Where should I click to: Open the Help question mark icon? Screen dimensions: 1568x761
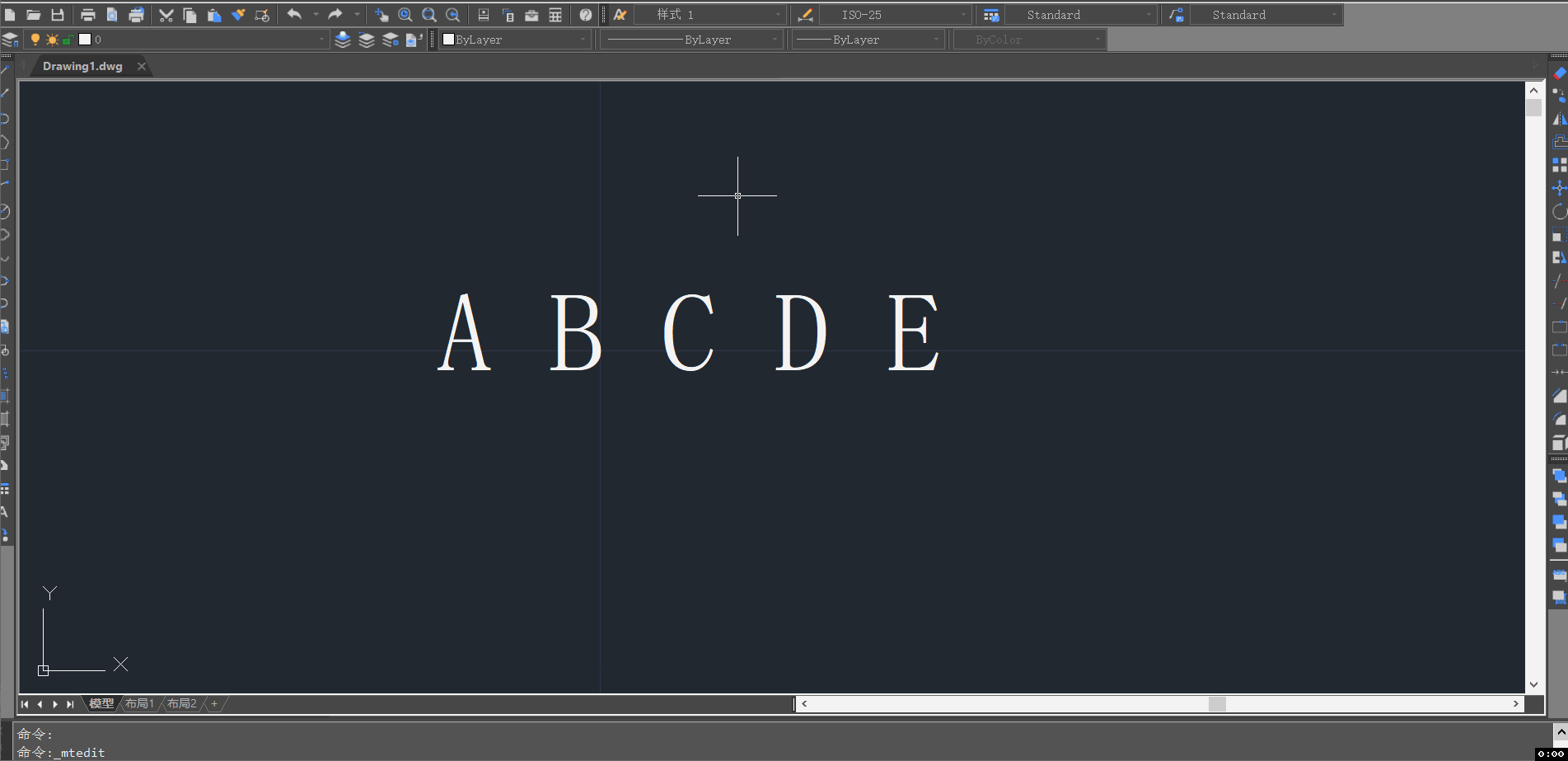tap(585, 15)
